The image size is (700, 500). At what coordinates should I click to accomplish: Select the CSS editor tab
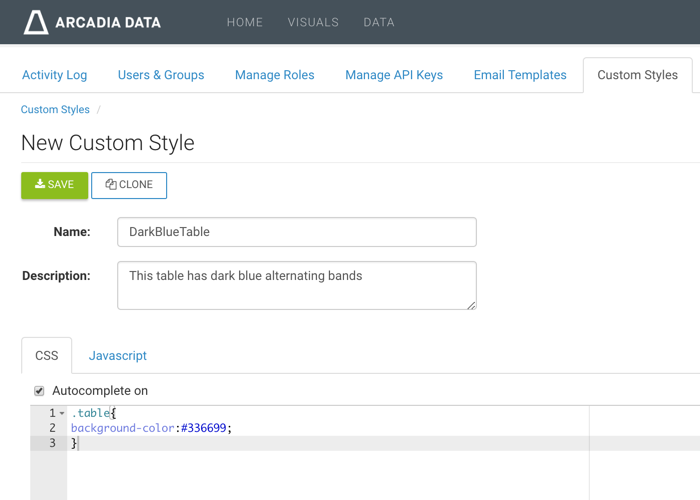click(x=47, y=356)
